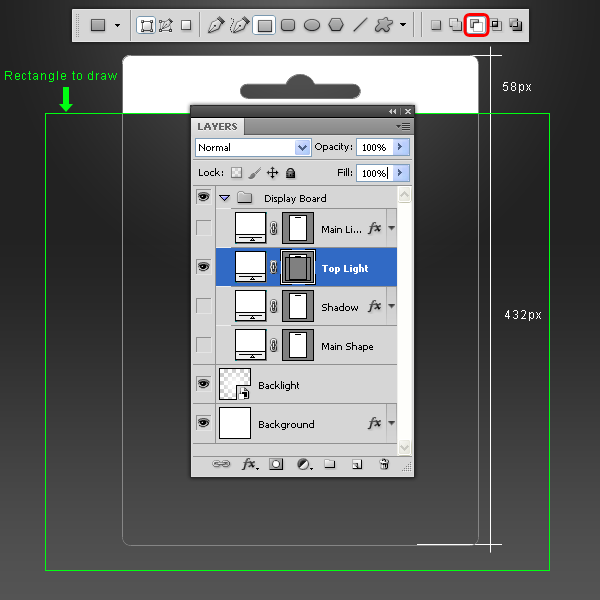This screenshot has width=600, height=600.
Task: Click the Fill percentage input field
Action: (x=373, y=173)
